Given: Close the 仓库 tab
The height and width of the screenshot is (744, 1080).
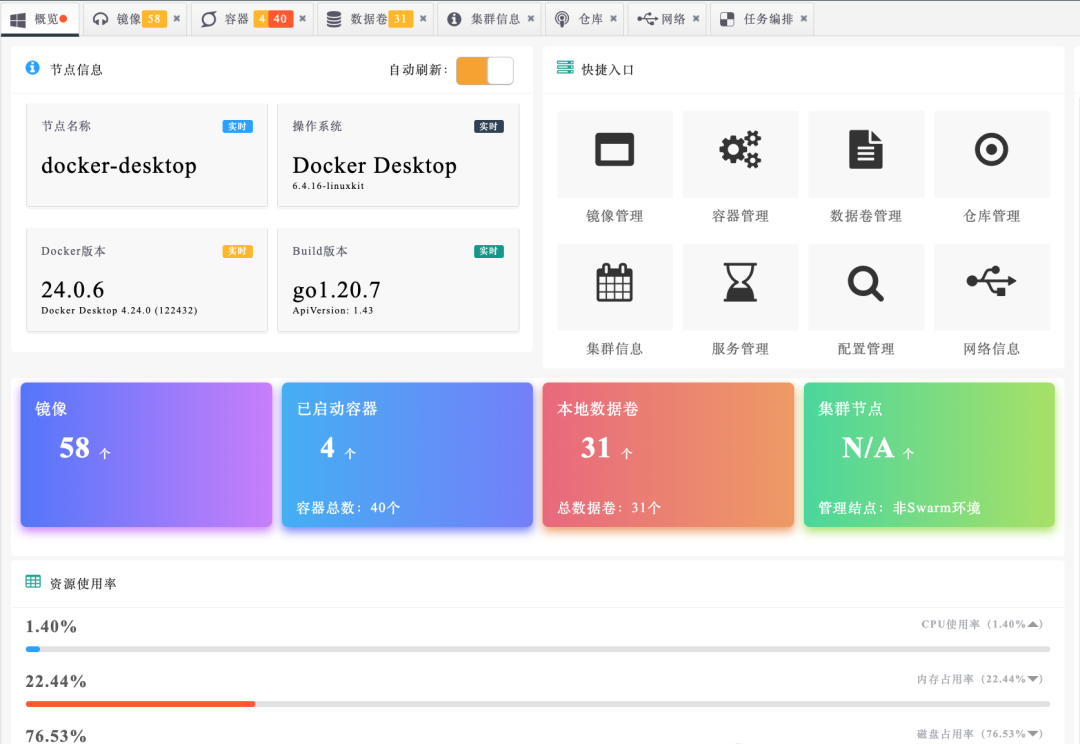Looking at the screenshot, I should pyautogui.click(x=613, y=19).
